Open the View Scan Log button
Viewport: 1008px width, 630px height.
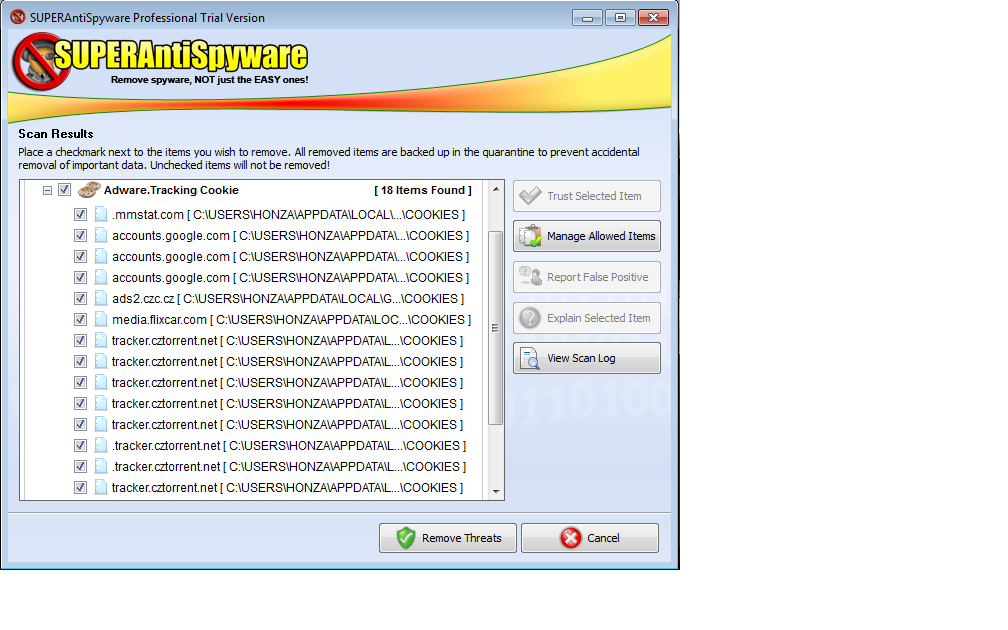[586, 358]
